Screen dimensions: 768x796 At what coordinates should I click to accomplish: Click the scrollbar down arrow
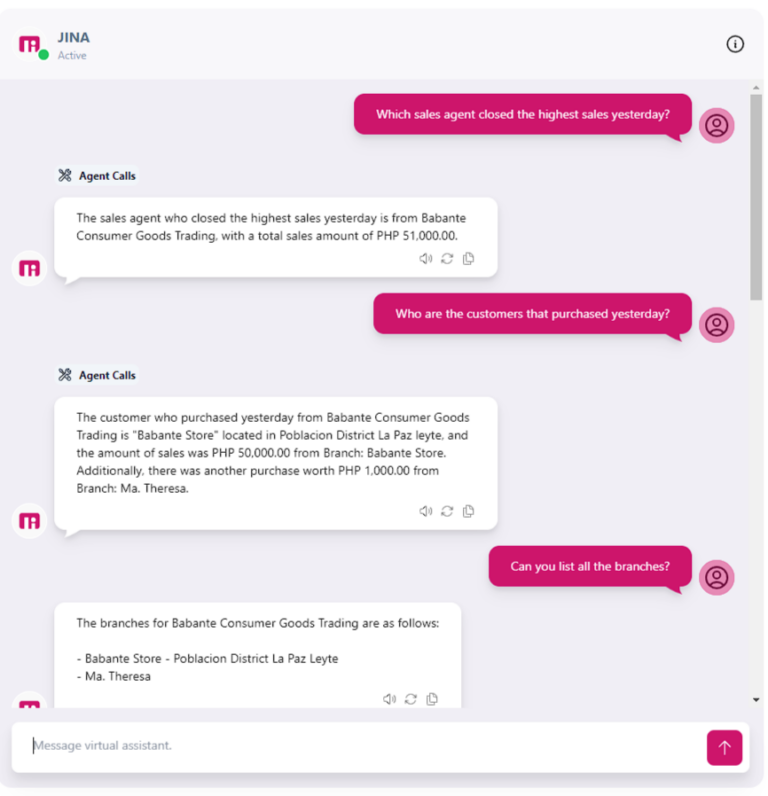point(756,700)
